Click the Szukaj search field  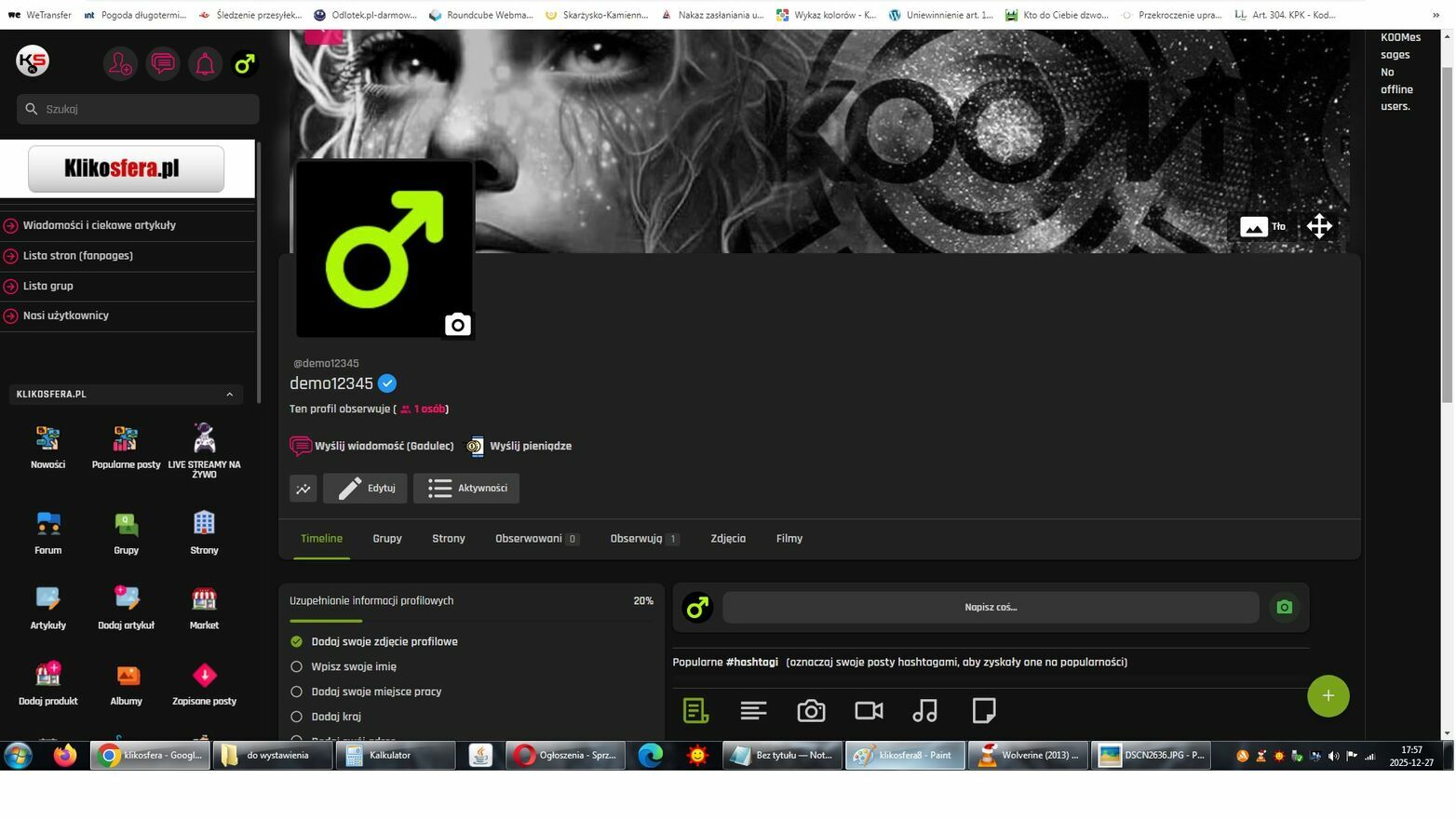tap(138, 109)
